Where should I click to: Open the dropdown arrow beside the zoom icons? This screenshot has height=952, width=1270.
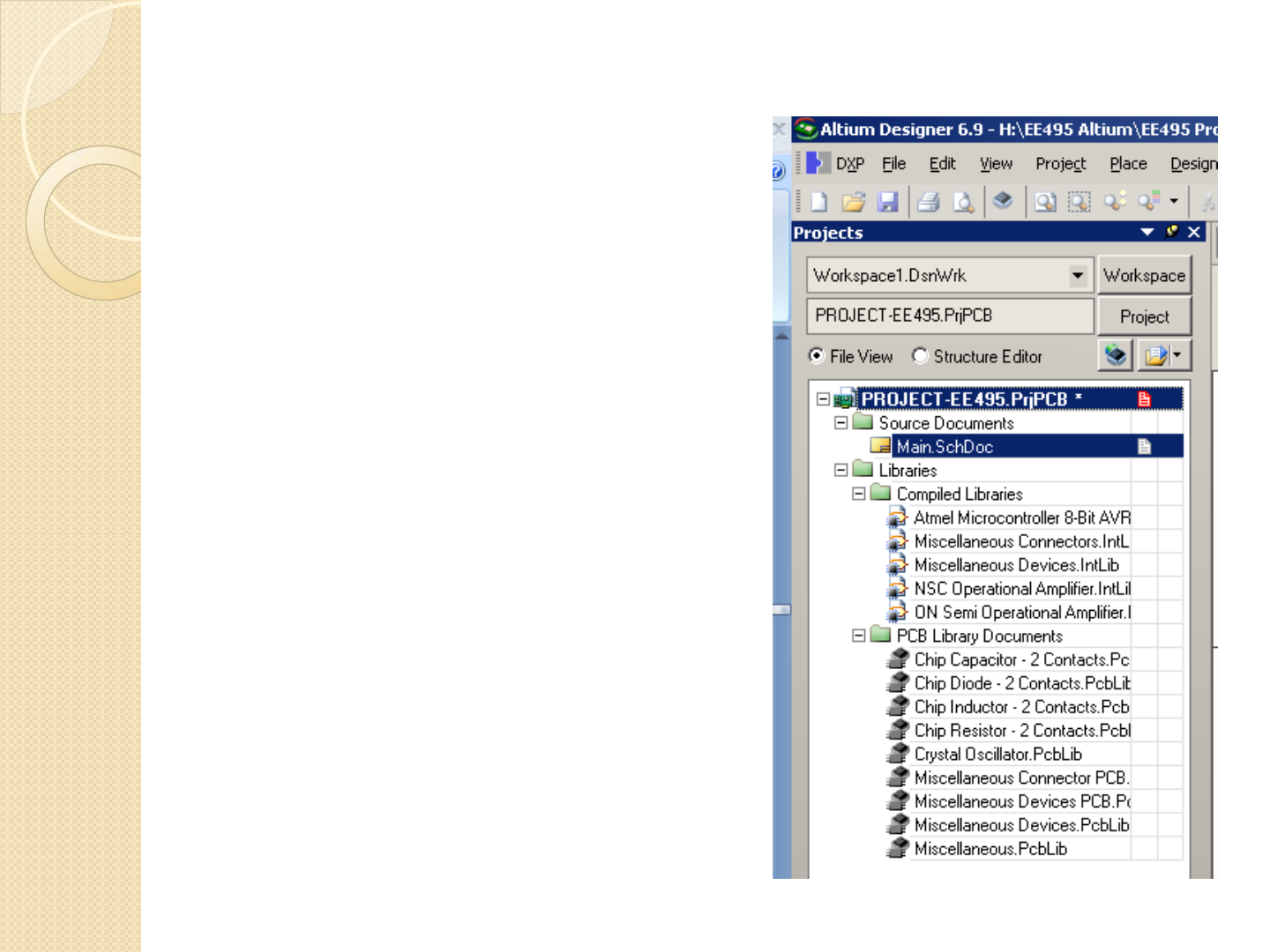pyautogui.click(x=1174, y=201)
